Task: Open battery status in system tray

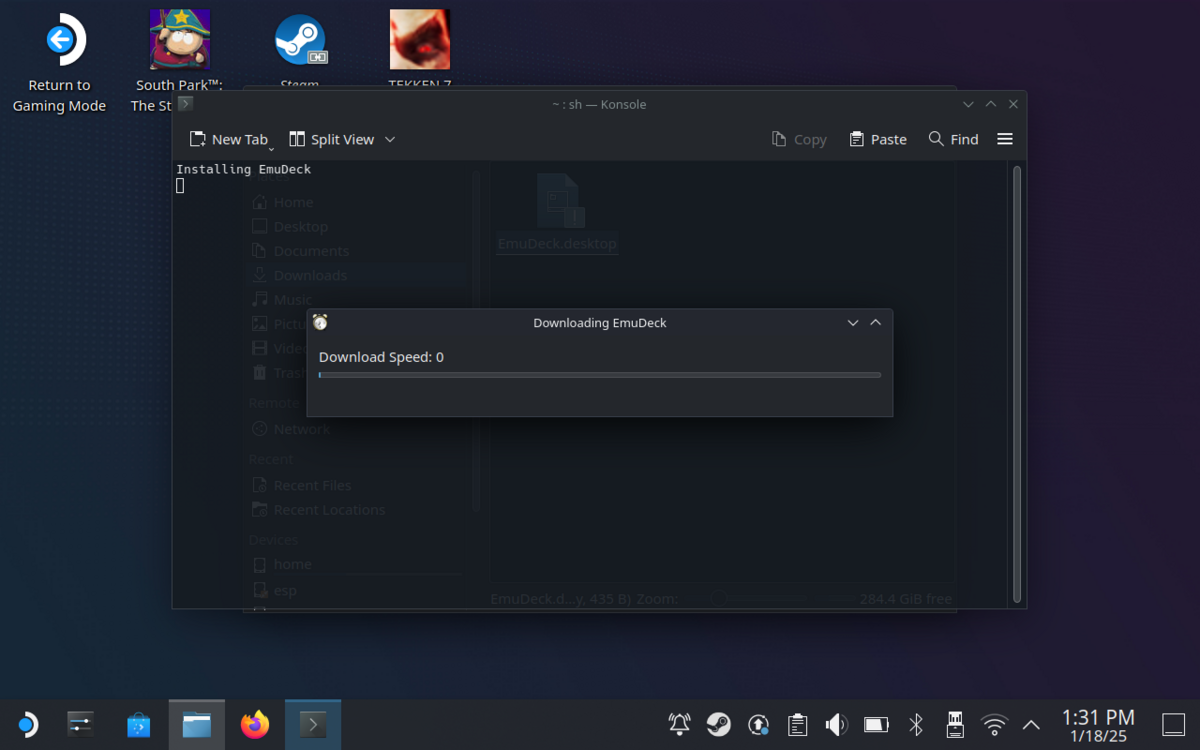Action: [876, 724]
